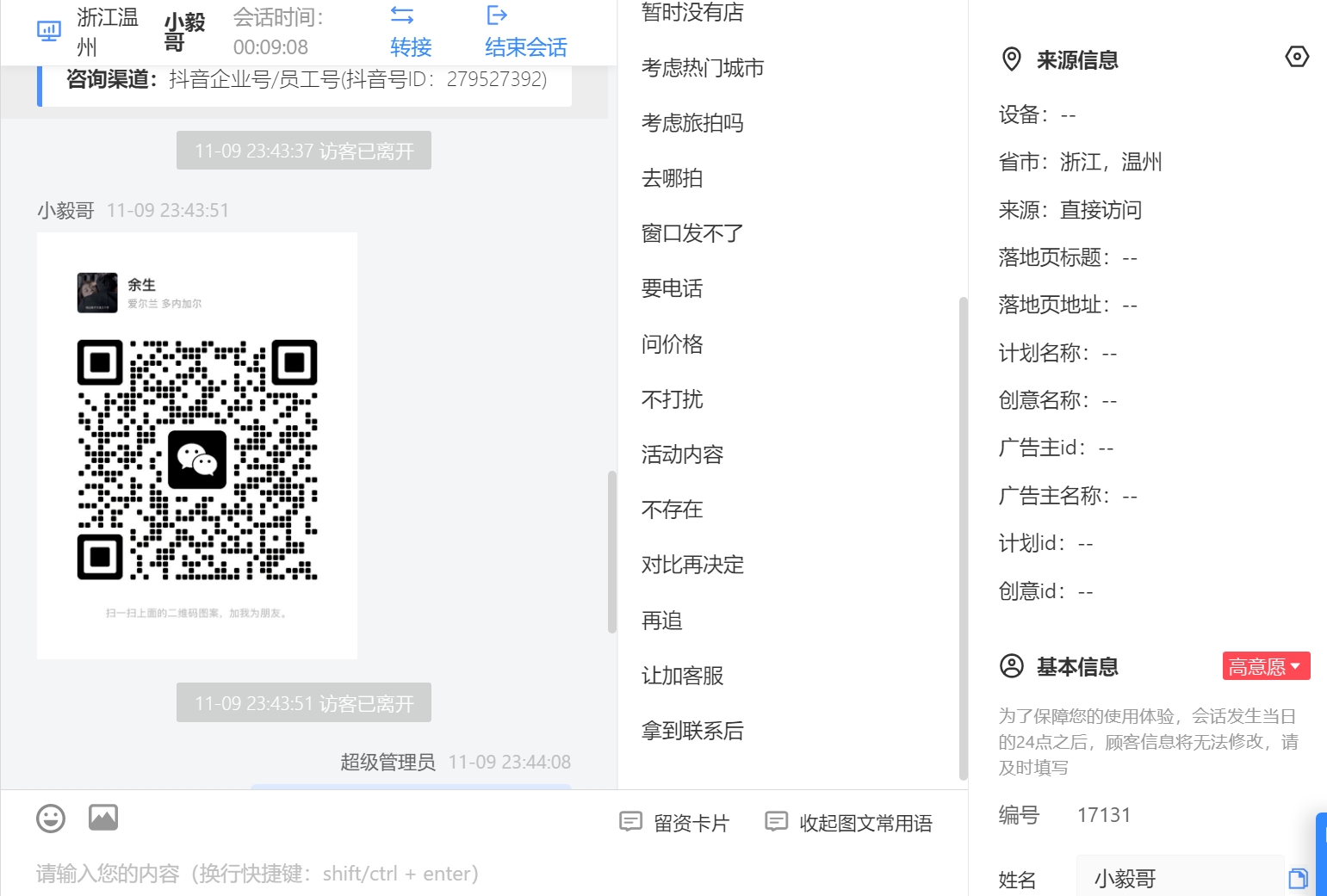Click the image upload icon

point(103,818)
